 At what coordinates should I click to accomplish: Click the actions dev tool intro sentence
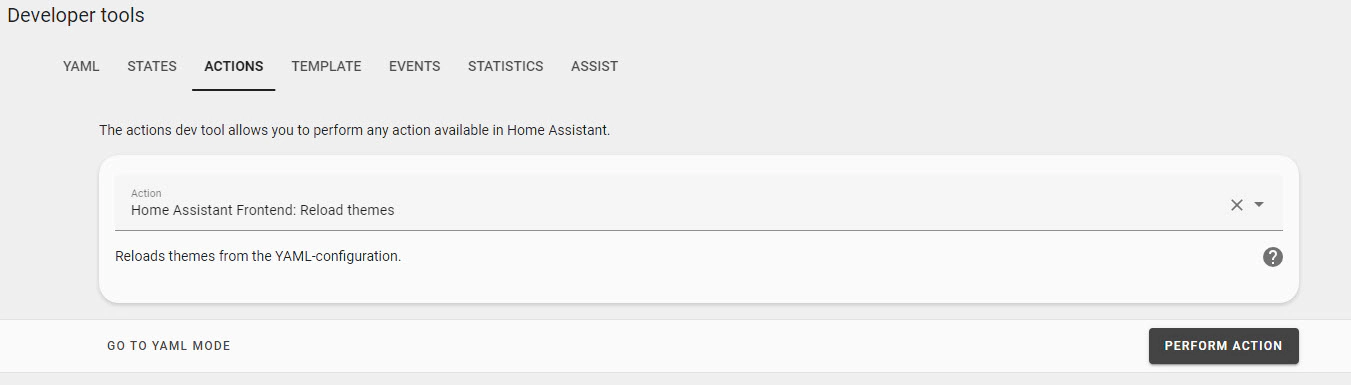pyautogui.click(x=354, y=130)
